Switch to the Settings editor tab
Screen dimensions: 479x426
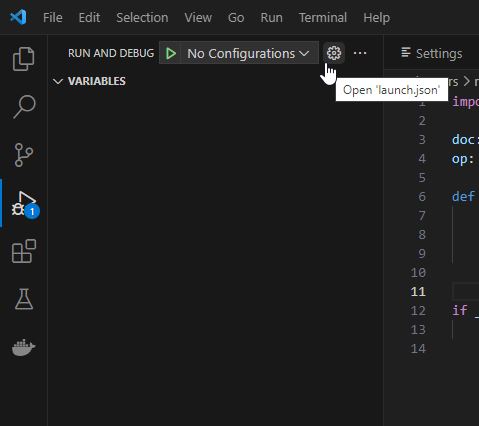pos(432,53)
